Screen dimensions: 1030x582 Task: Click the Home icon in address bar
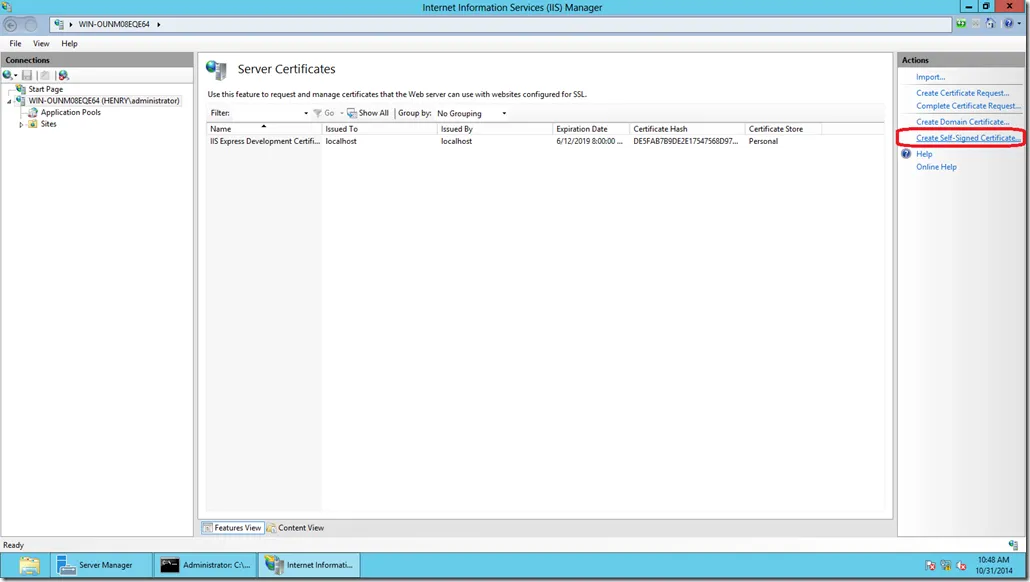[x=991, y=24]
